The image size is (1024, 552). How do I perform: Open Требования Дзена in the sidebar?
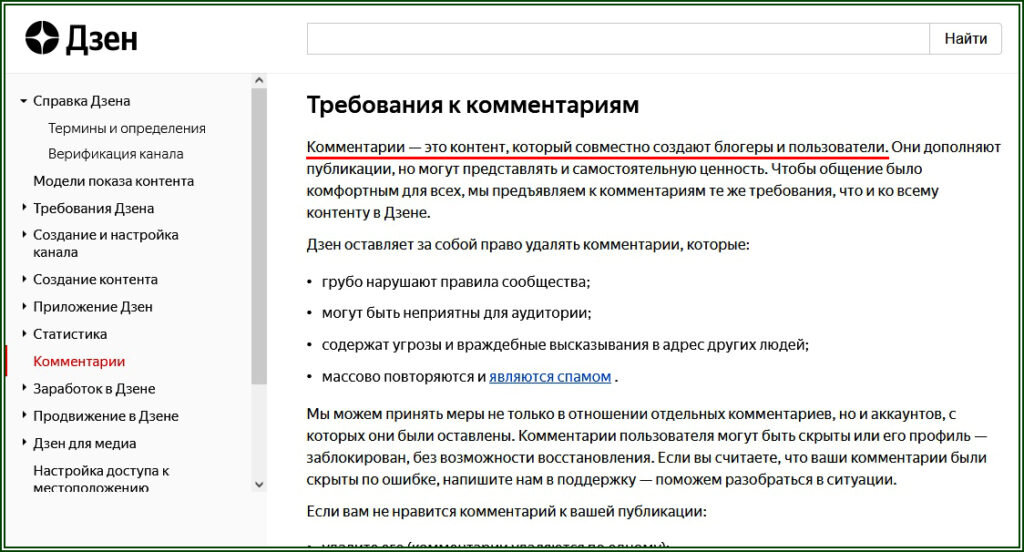[93, 208]
